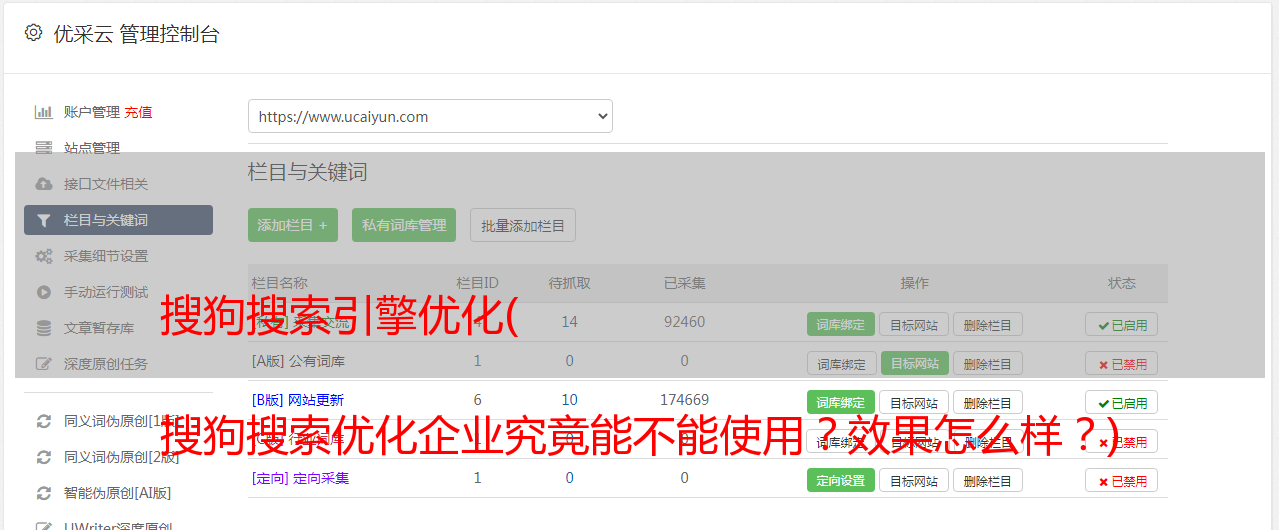Click the 栏目名称 column header
Viewport: 1279px width, 530px height.
(x=279, y=283)
